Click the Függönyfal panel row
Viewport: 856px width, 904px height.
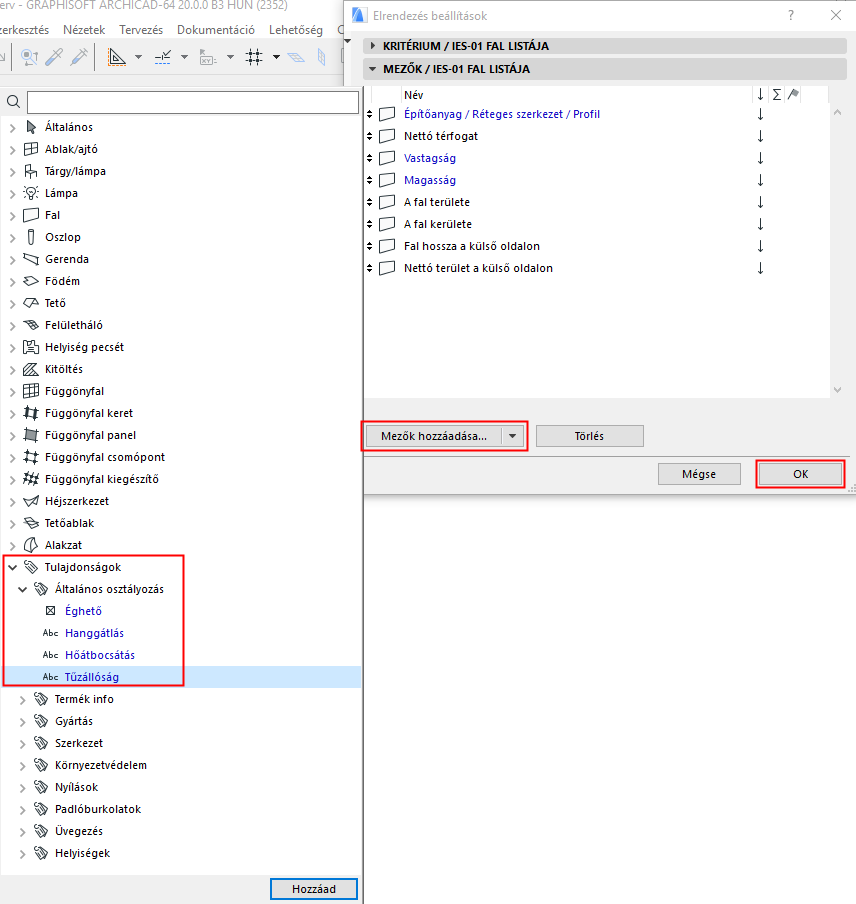click(181, 435)
